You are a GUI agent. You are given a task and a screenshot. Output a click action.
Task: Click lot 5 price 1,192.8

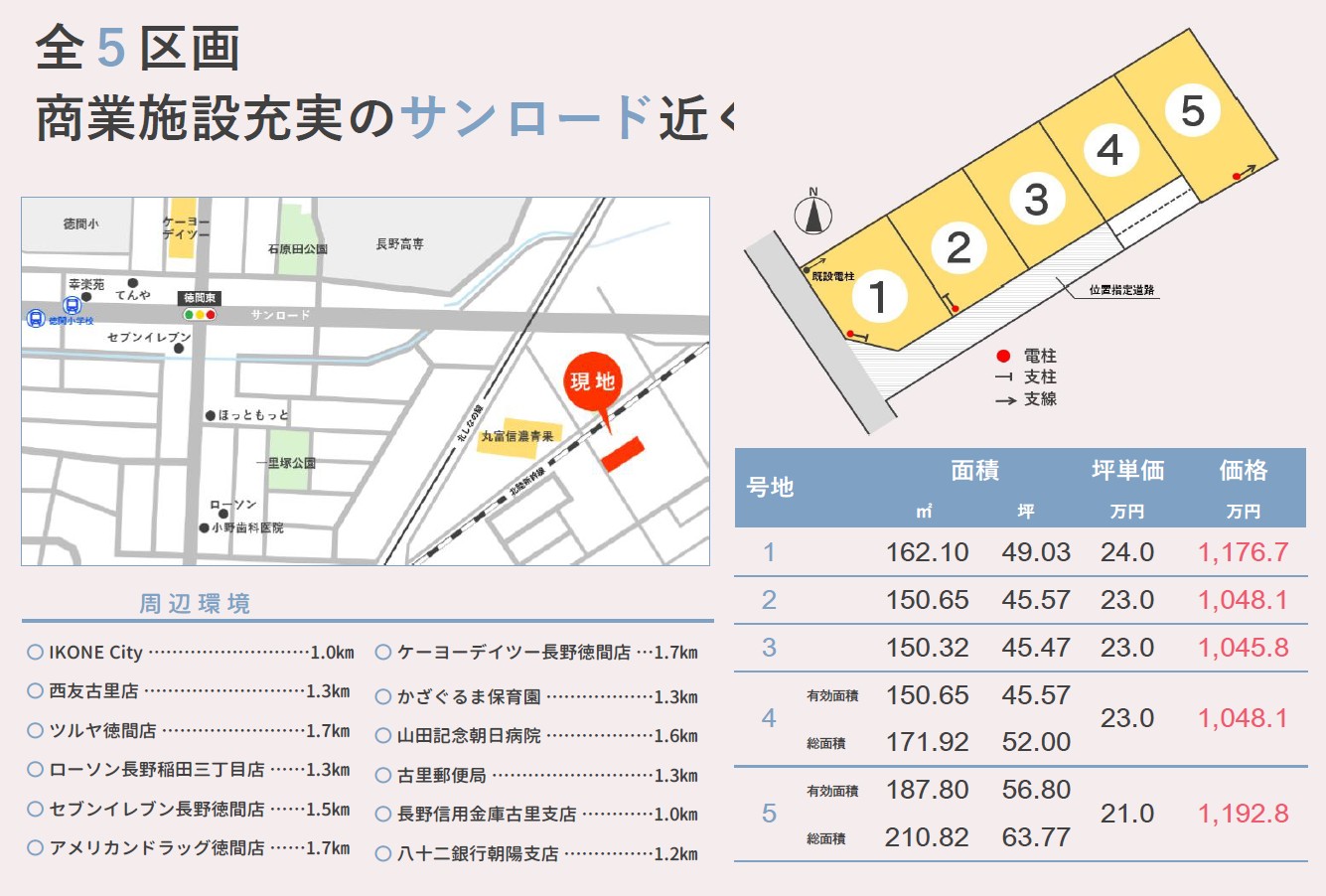click(x=1243, y=814)
